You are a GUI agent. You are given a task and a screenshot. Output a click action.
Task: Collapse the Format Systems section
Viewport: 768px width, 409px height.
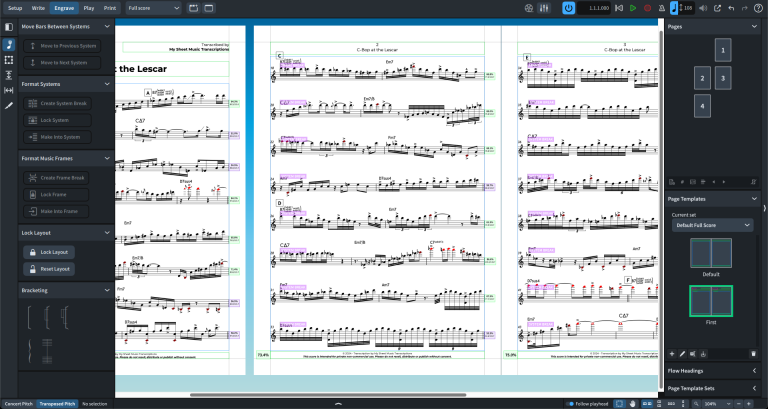click(x=107, y=84)
